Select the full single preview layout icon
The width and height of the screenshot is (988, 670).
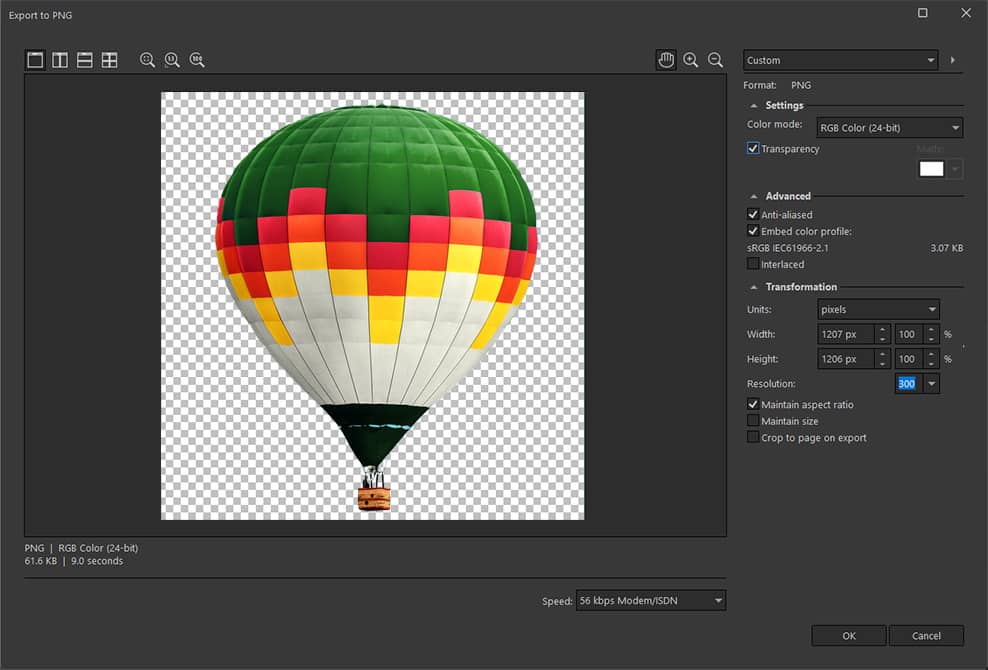(35, 60)
